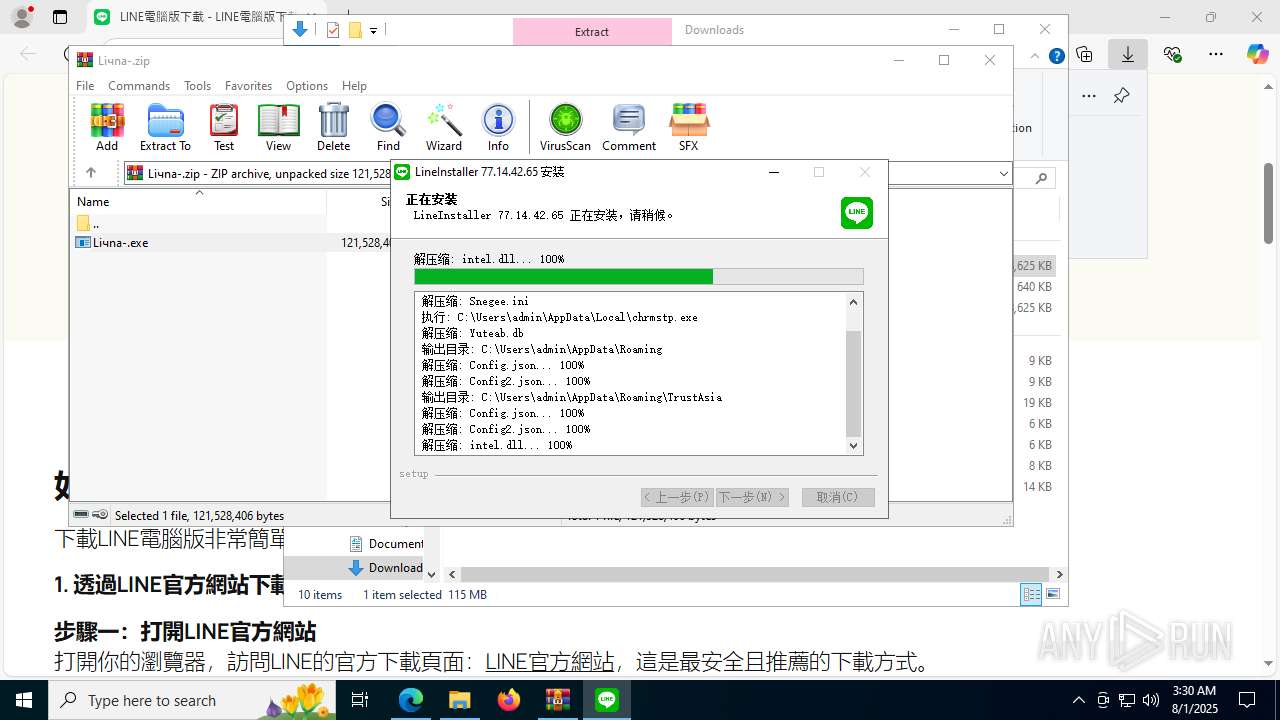Open the Find magnifier tool
This screenshot has width=1280, height=720.
tap(388, 127)
